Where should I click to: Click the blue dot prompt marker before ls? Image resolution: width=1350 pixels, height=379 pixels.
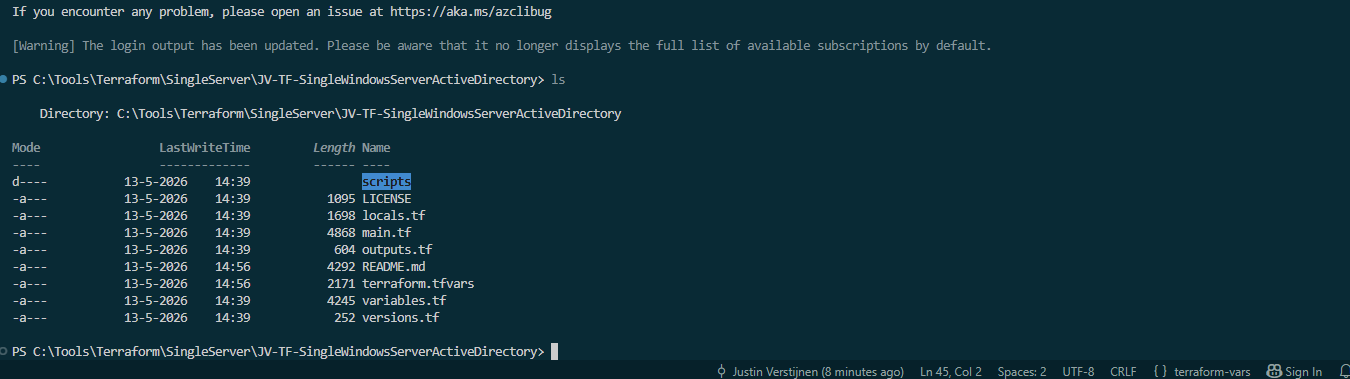[x=4, y=78]
